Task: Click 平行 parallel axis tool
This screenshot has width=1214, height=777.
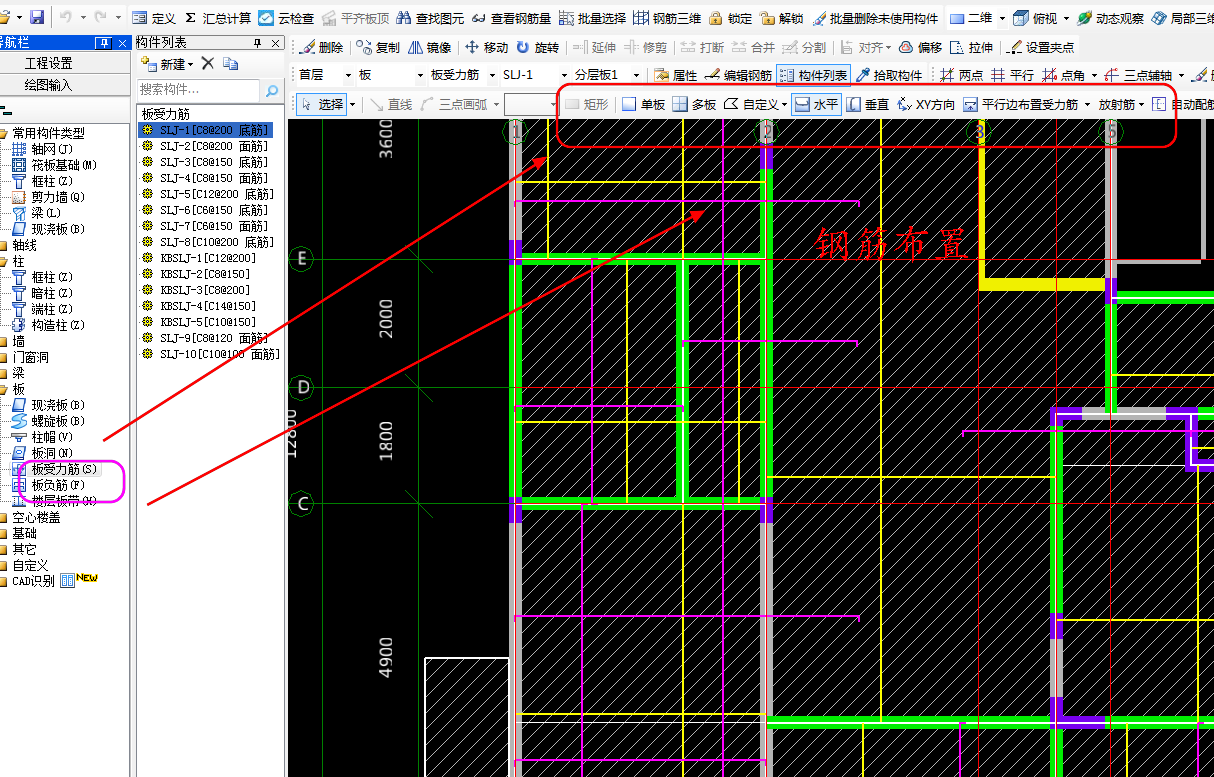Action: tap(1012, 75)
